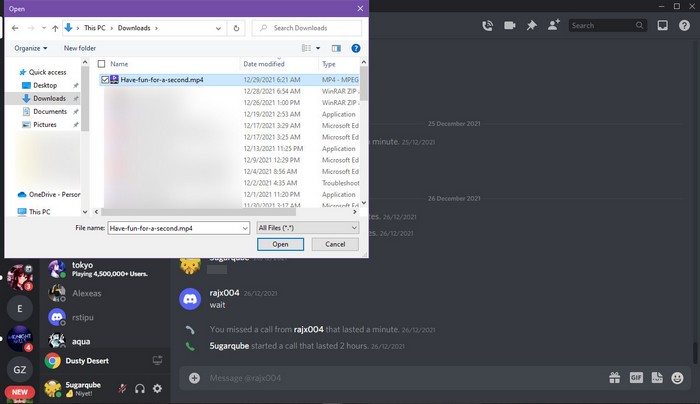The height and width of the screenshot is (404, 700).
Task: Create a New folder
Action: 79,48
